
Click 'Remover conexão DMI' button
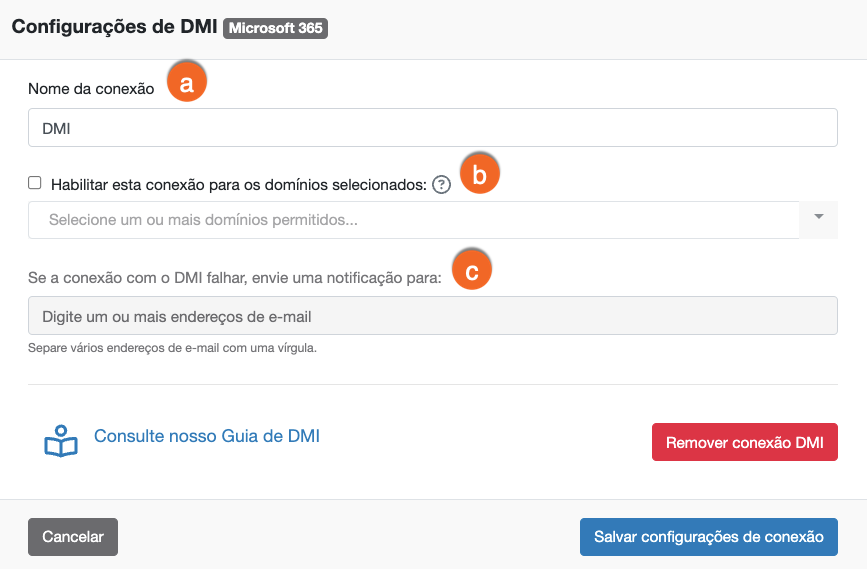point(745,442)
